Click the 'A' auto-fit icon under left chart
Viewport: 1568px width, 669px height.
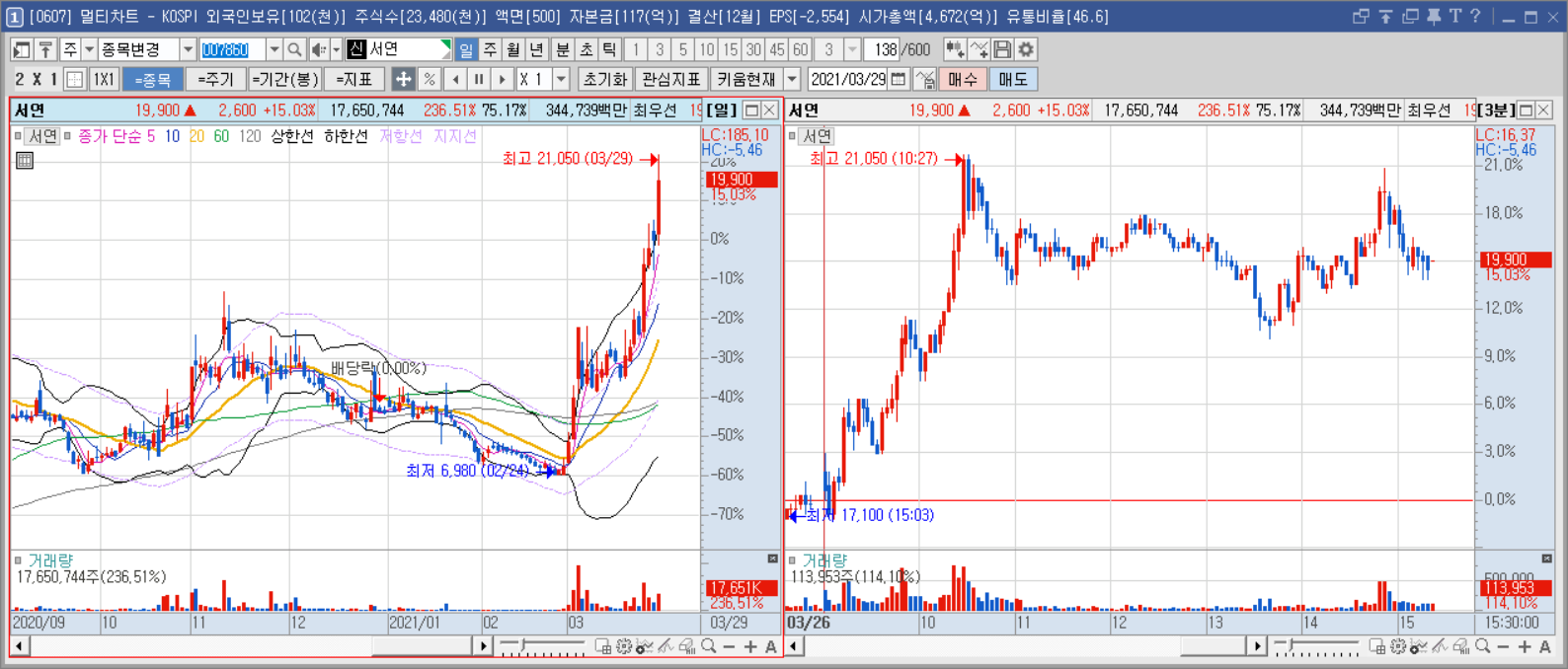click(x=771, y=646)
